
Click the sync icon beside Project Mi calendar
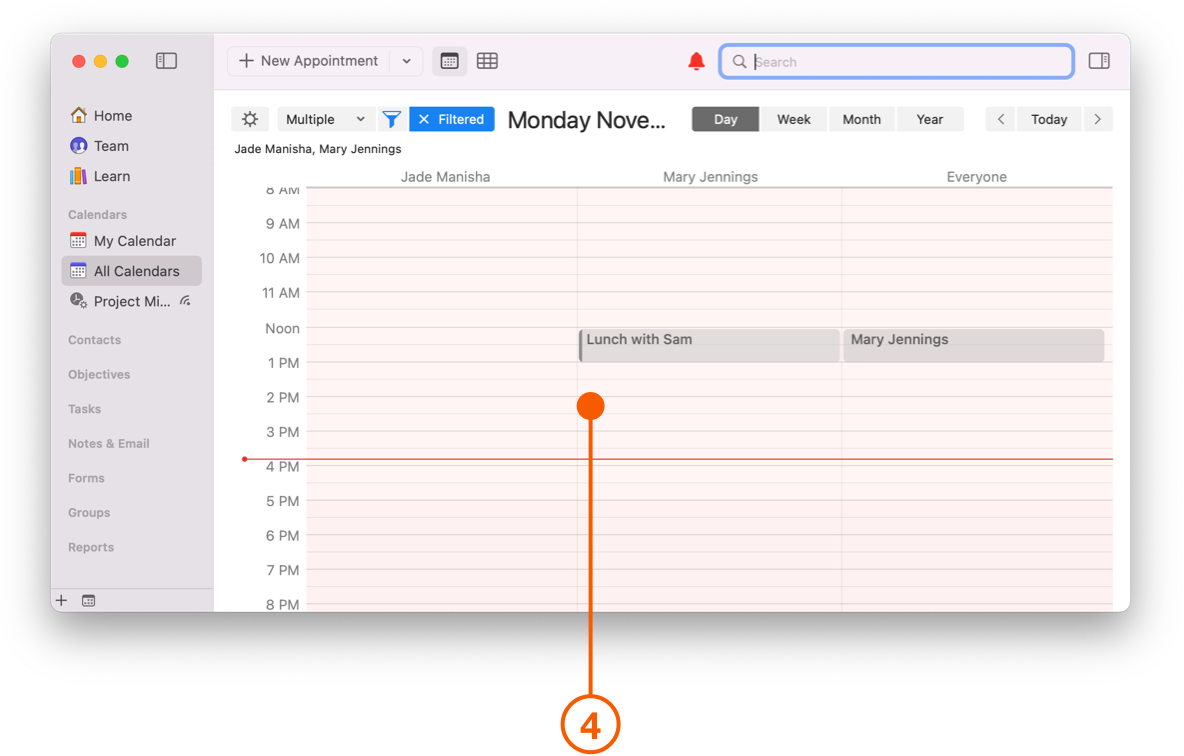click(184, 300)
